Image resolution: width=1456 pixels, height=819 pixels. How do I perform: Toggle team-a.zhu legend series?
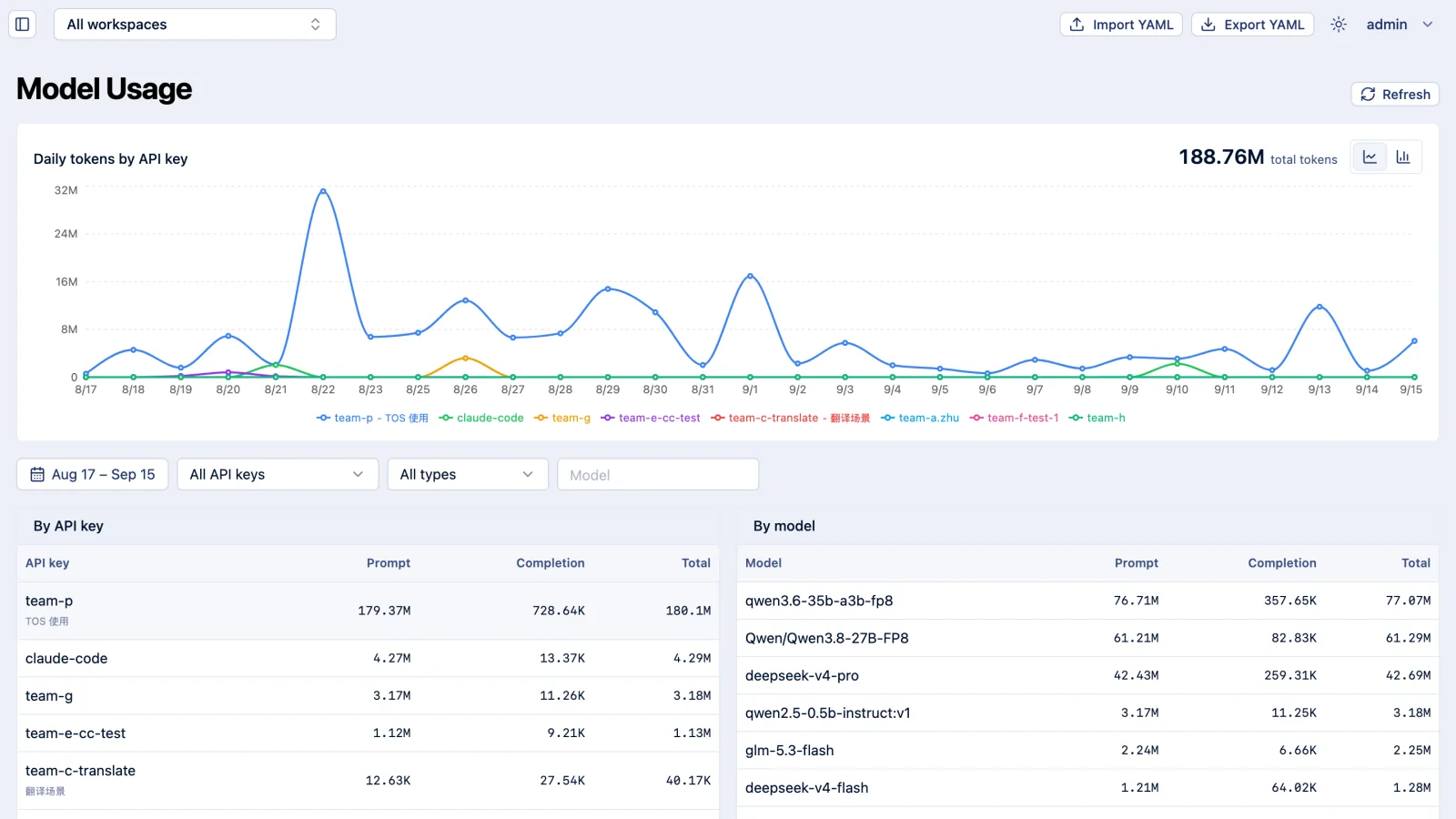[920, 418]
